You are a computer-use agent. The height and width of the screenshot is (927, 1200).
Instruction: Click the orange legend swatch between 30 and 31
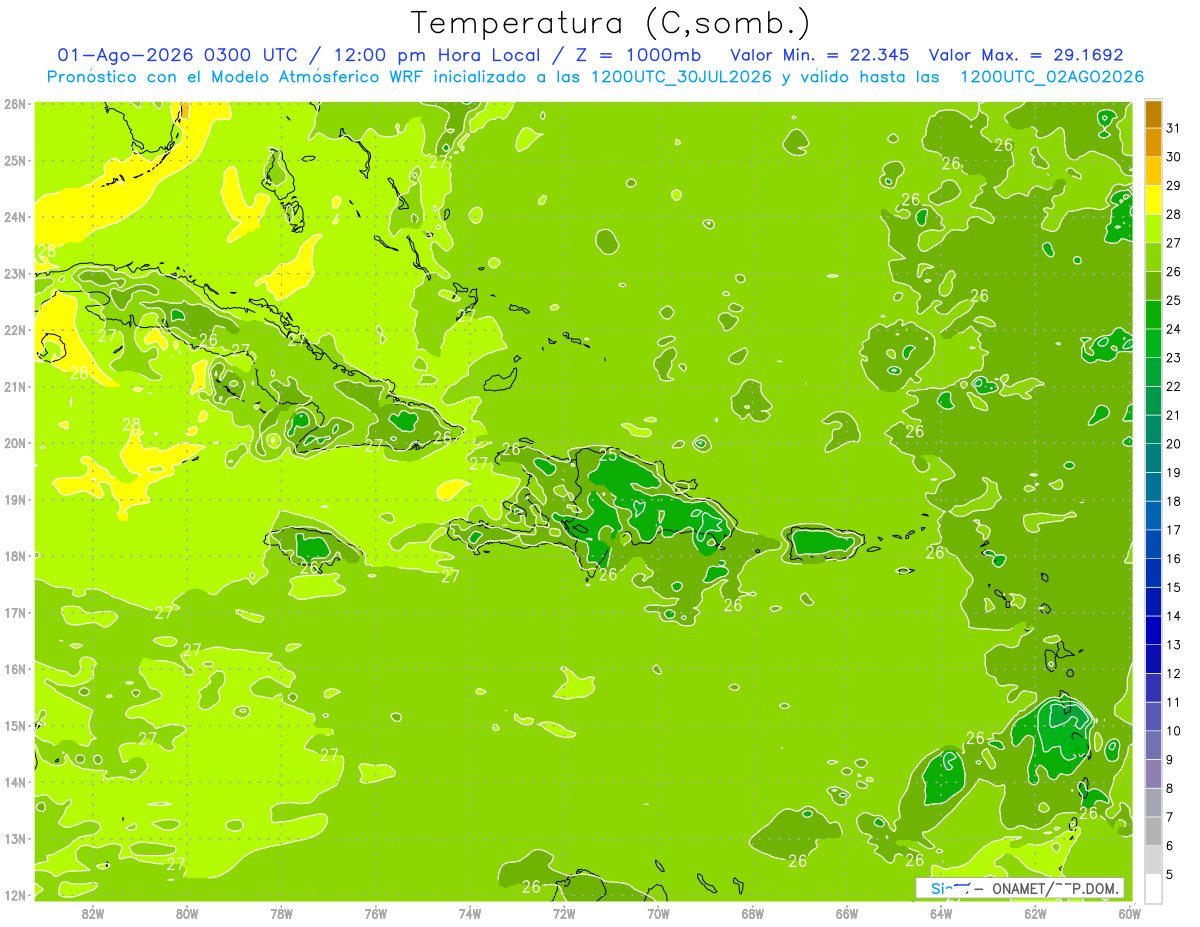click(1154, 143)
